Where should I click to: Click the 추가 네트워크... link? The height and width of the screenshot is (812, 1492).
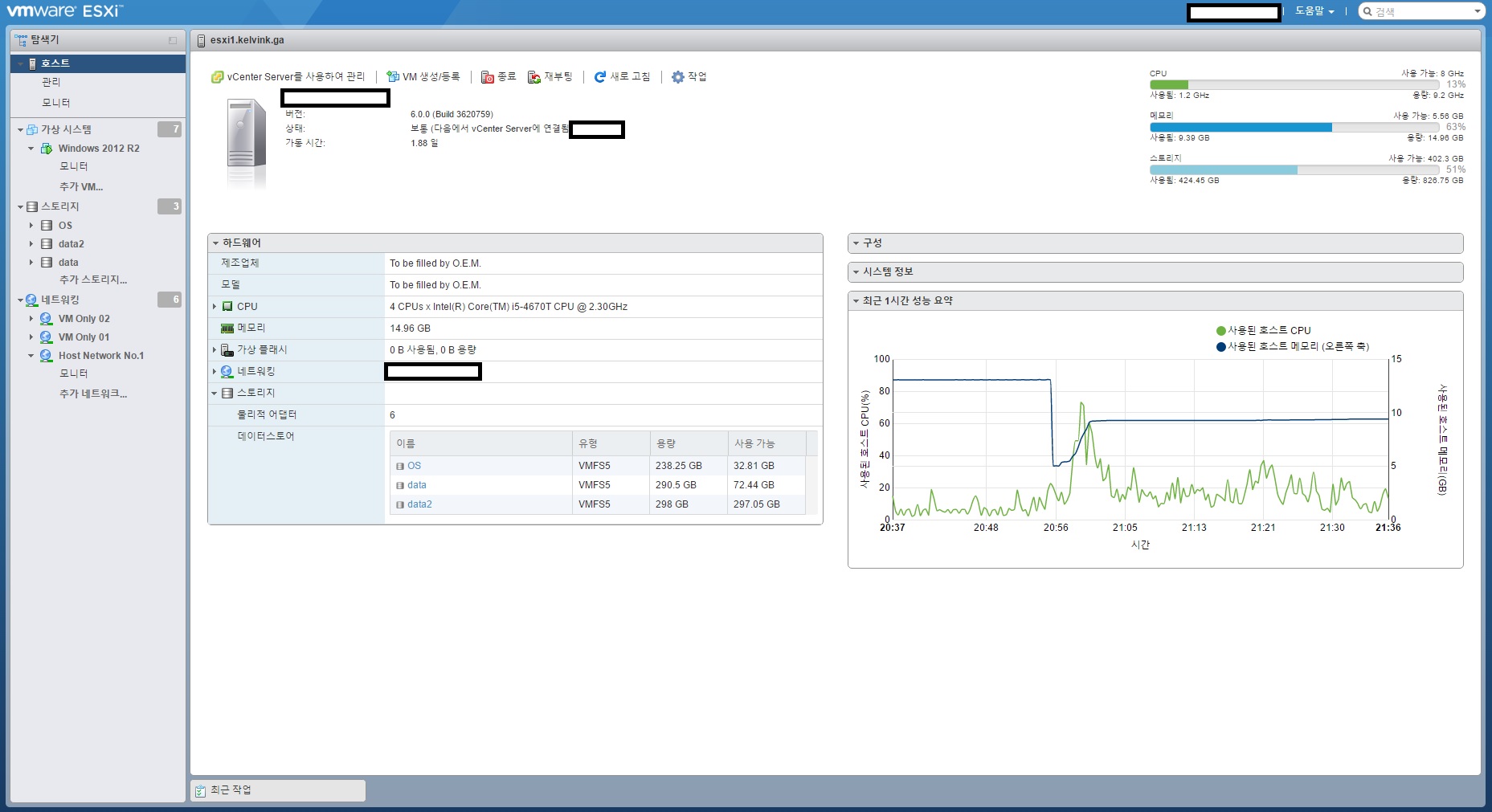93,394
